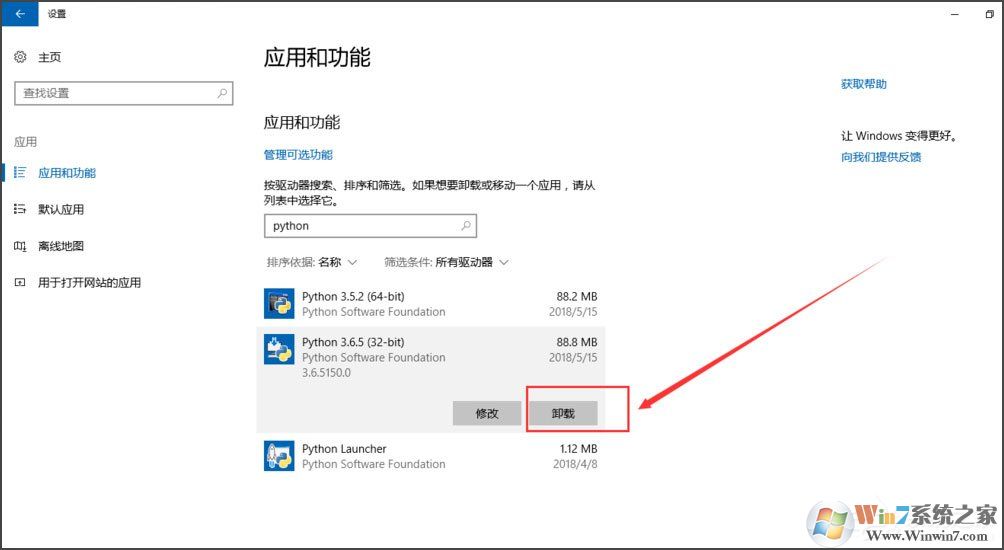Click the 88.8 MB size value
The height and width of the screenshot is (550, 1004).
tap(577, 342)
